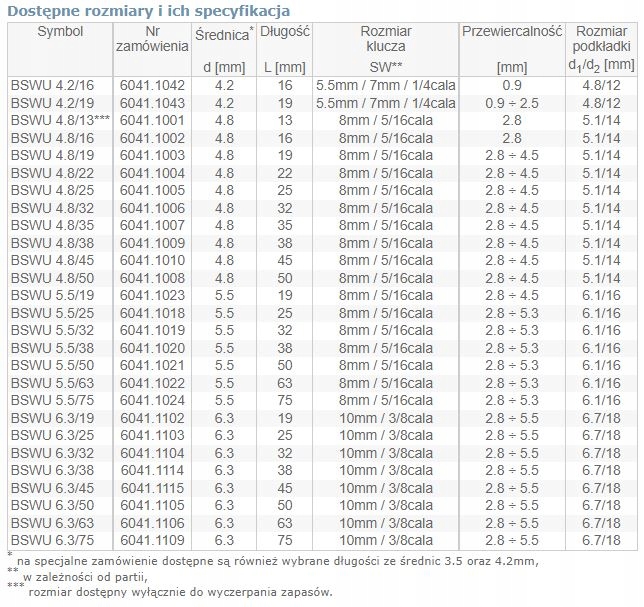The width and height of the screenshot is (644, 607).
Task: Select the symbol 'BSWU 4.8/22'
Action: click(x=52, y=173)
